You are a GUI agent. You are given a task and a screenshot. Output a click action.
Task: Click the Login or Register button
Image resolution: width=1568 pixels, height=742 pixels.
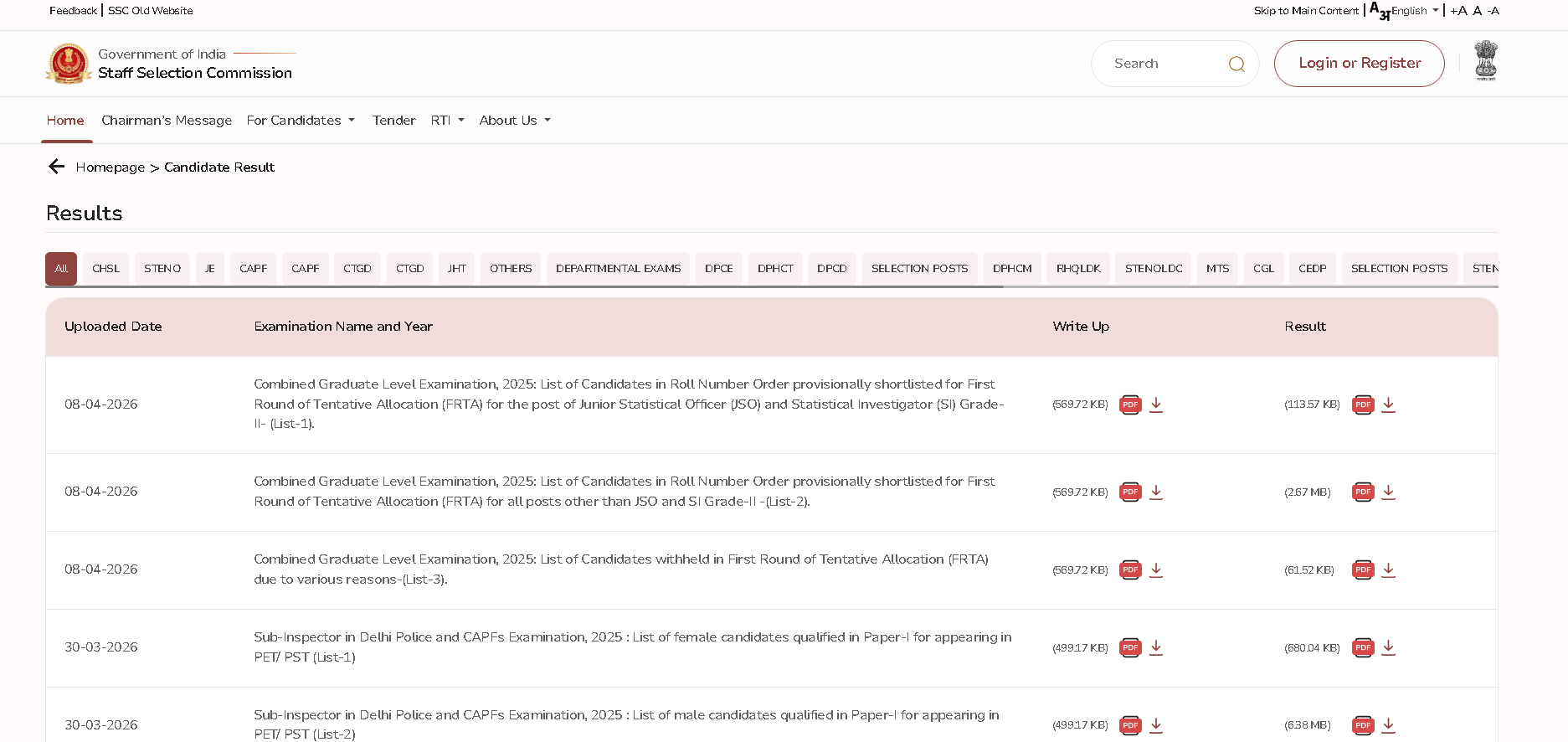coord(1359,64)
